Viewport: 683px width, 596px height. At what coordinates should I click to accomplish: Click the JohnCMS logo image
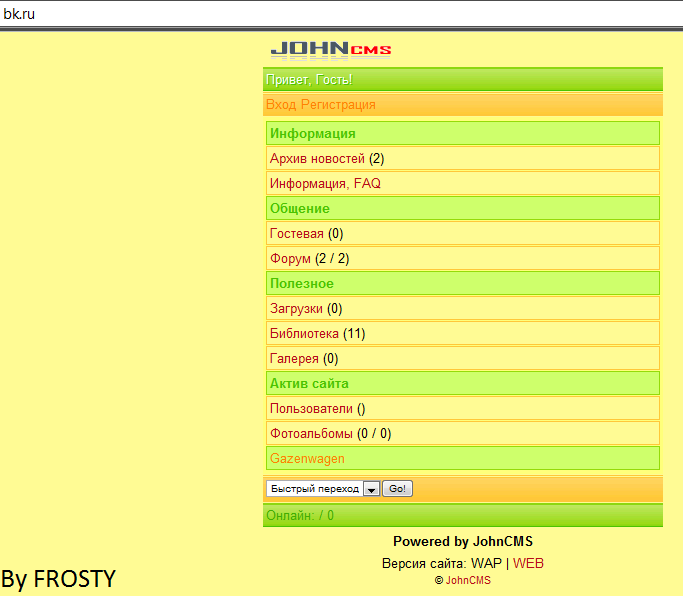331,50
